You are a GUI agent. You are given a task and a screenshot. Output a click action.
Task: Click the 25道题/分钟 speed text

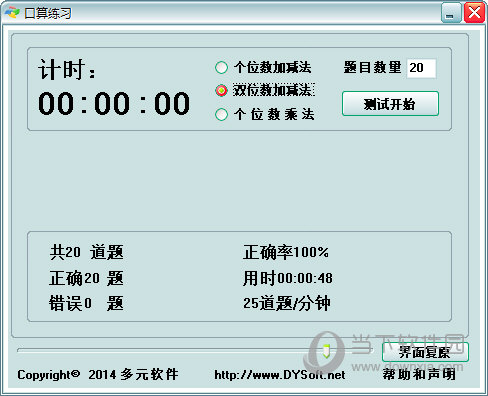tap(287, 303)
